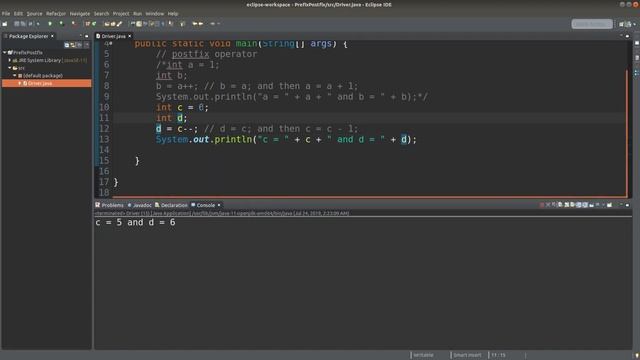
Task: Open the Source menu
Action: pos(34,13)
